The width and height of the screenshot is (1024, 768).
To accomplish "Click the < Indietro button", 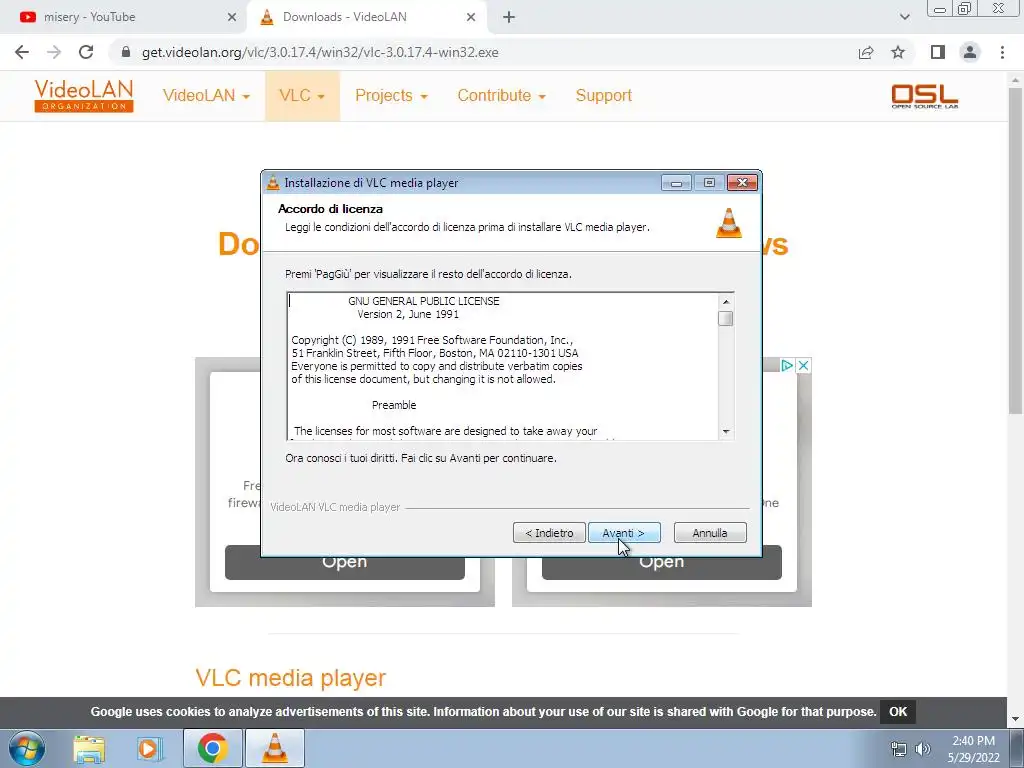I will [549, 533].
